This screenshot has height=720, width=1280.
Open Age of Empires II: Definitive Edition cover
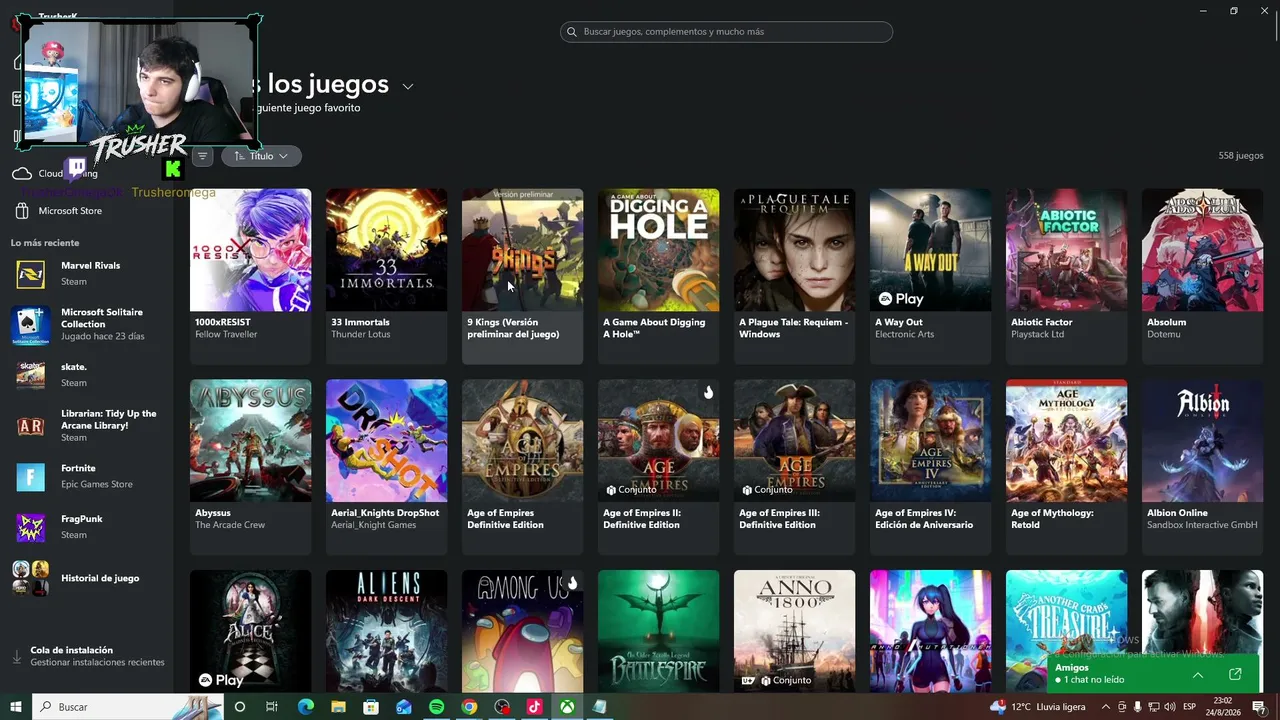pyautogui.click(x=658, y=441)
